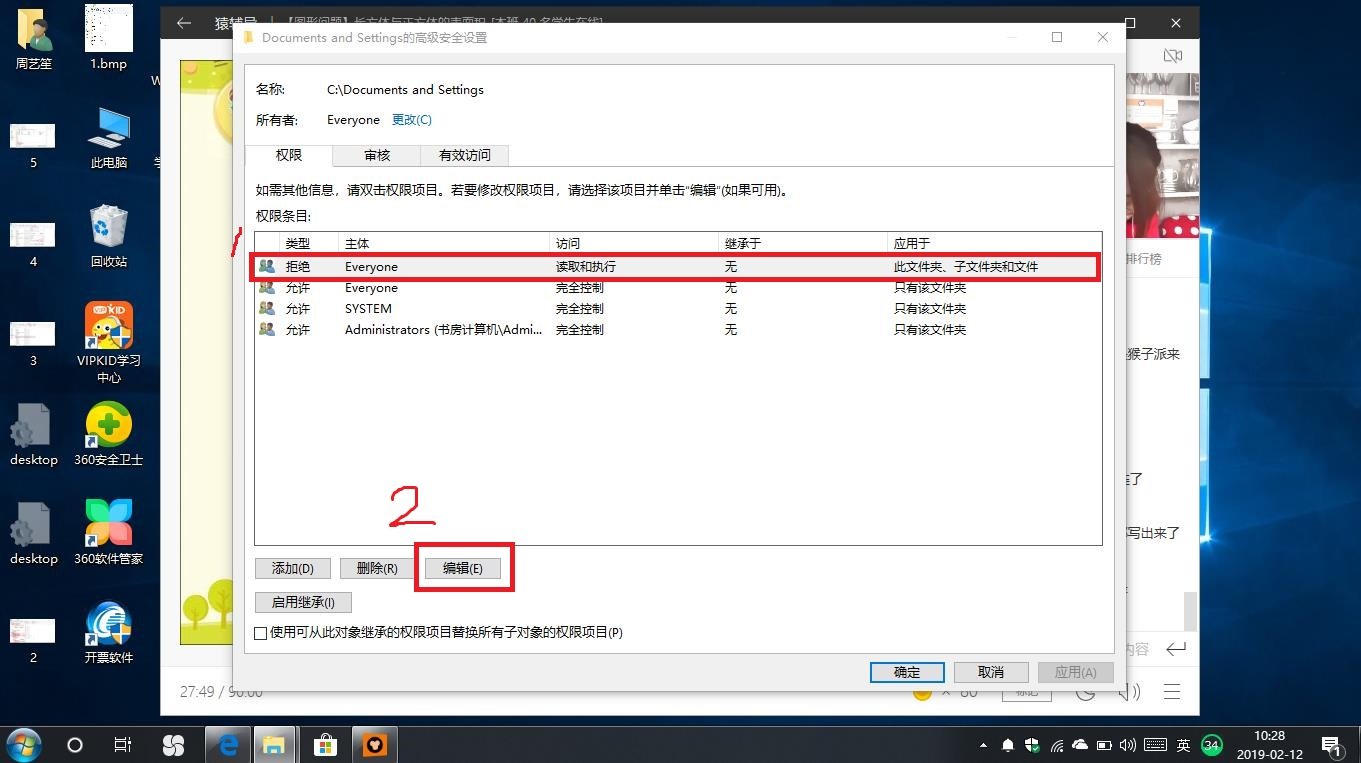Screen dimensions: 1361x763
Task: Expand the hidden system tray icons
Action: tap(983, 744)
